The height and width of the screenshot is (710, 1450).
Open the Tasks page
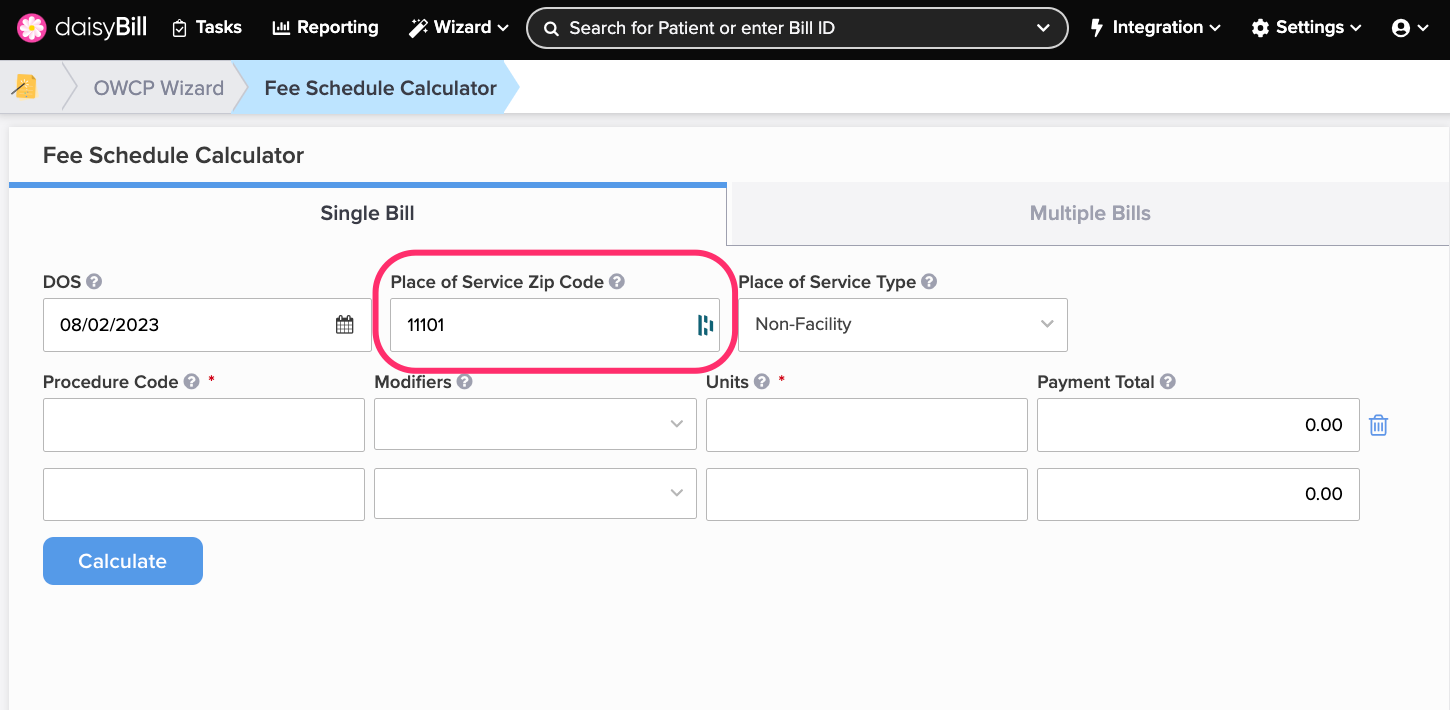(207, 28)
